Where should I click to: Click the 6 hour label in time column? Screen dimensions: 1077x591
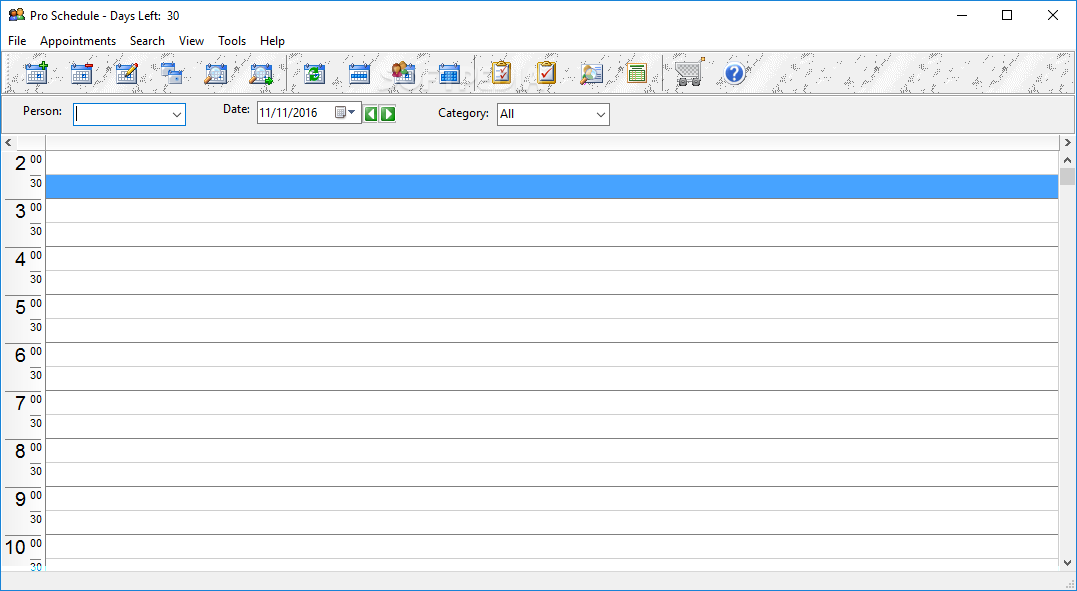click(20, 356)
